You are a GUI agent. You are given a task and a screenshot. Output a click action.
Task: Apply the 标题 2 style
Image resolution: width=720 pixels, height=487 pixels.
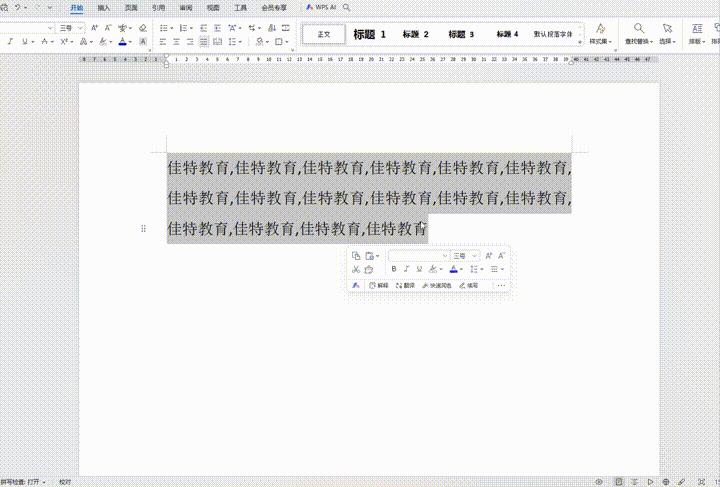[x=416, y=34]
